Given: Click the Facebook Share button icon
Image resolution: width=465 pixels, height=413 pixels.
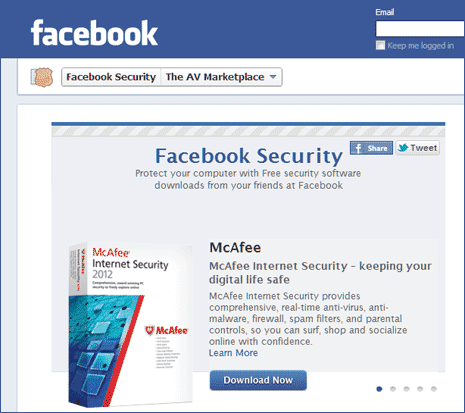Looking at the screenshot, I should pos(371,148).
